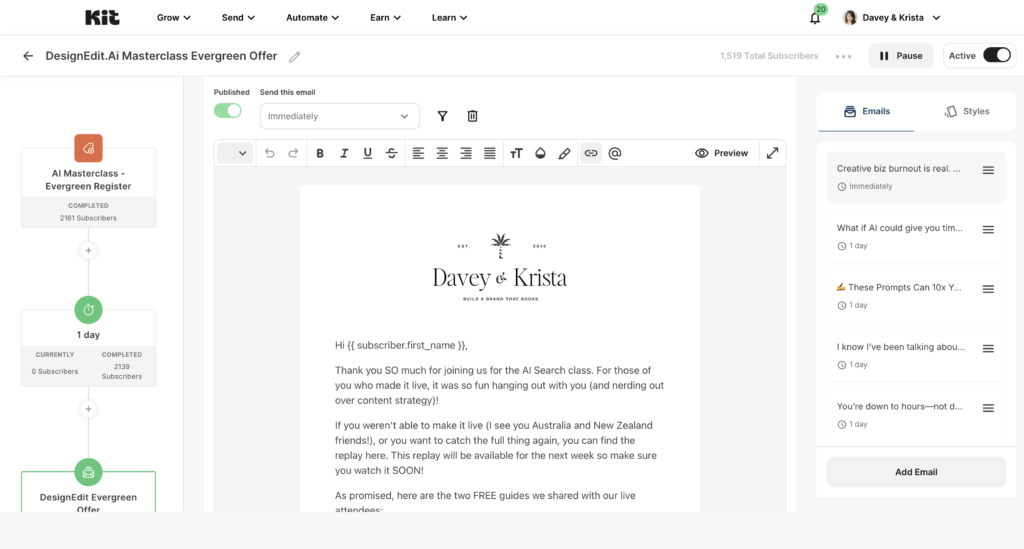Expand the paragraph style dropdown

(x=235, y=153)
